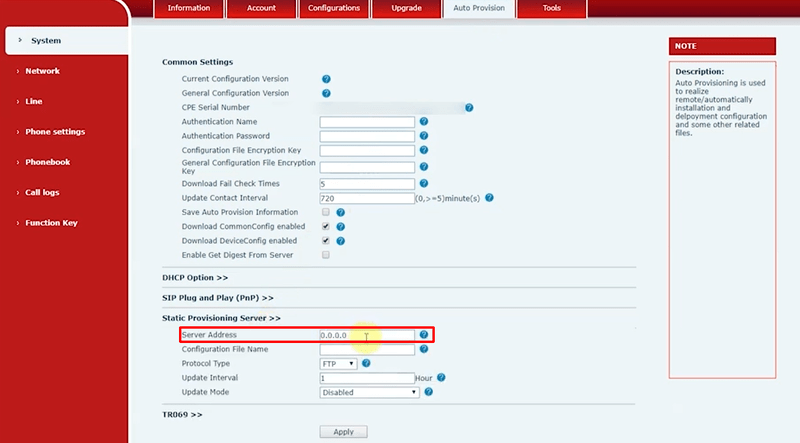Toggle Enable Get Digest From Server checkbox

[x=326, y=256]
